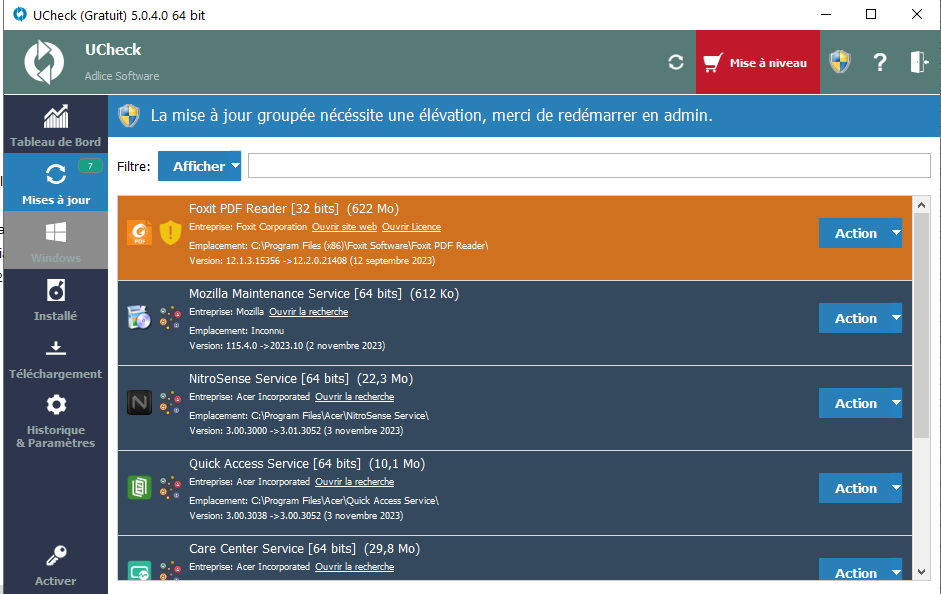
Task: Click the Quick Access Service app icon
Action: 139,487
